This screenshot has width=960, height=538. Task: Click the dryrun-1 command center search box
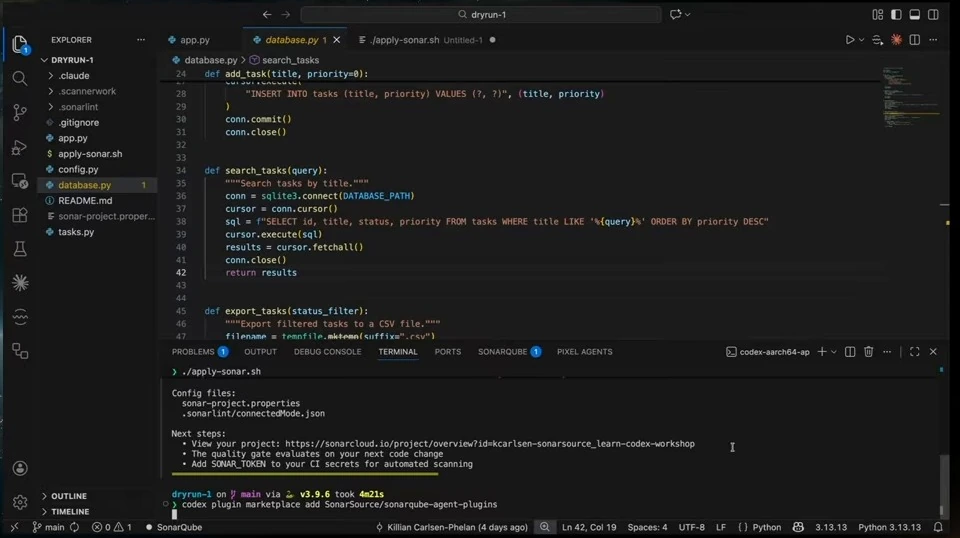point(481,14)
